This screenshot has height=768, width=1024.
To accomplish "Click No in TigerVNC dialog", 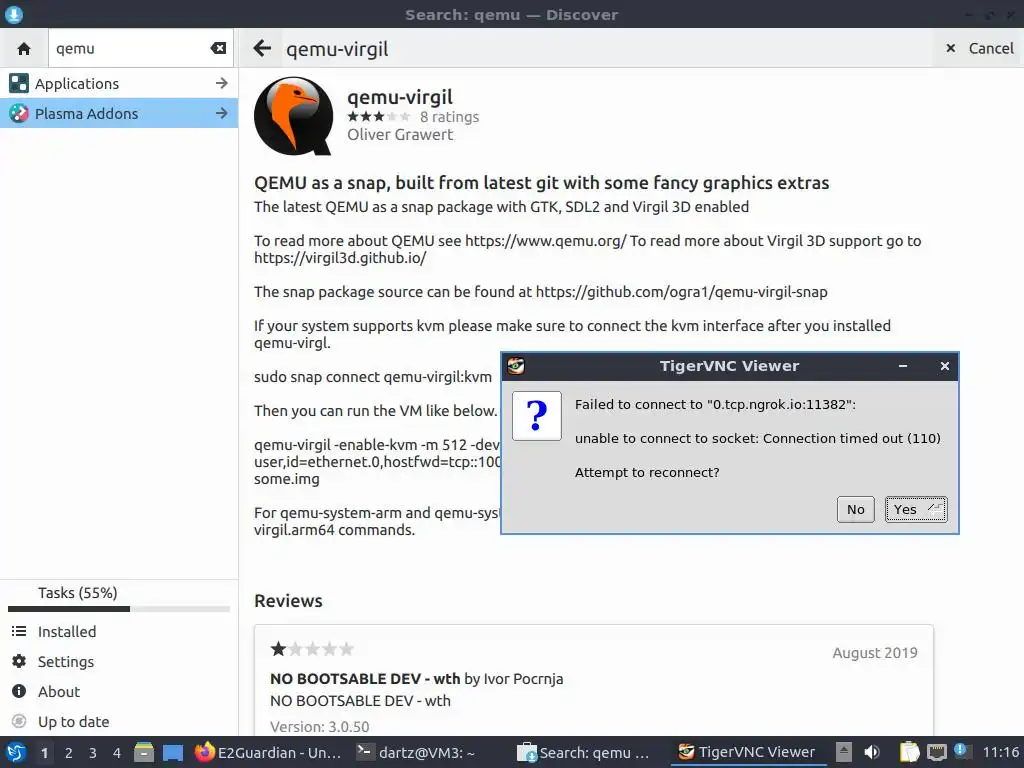I will 856,509.
